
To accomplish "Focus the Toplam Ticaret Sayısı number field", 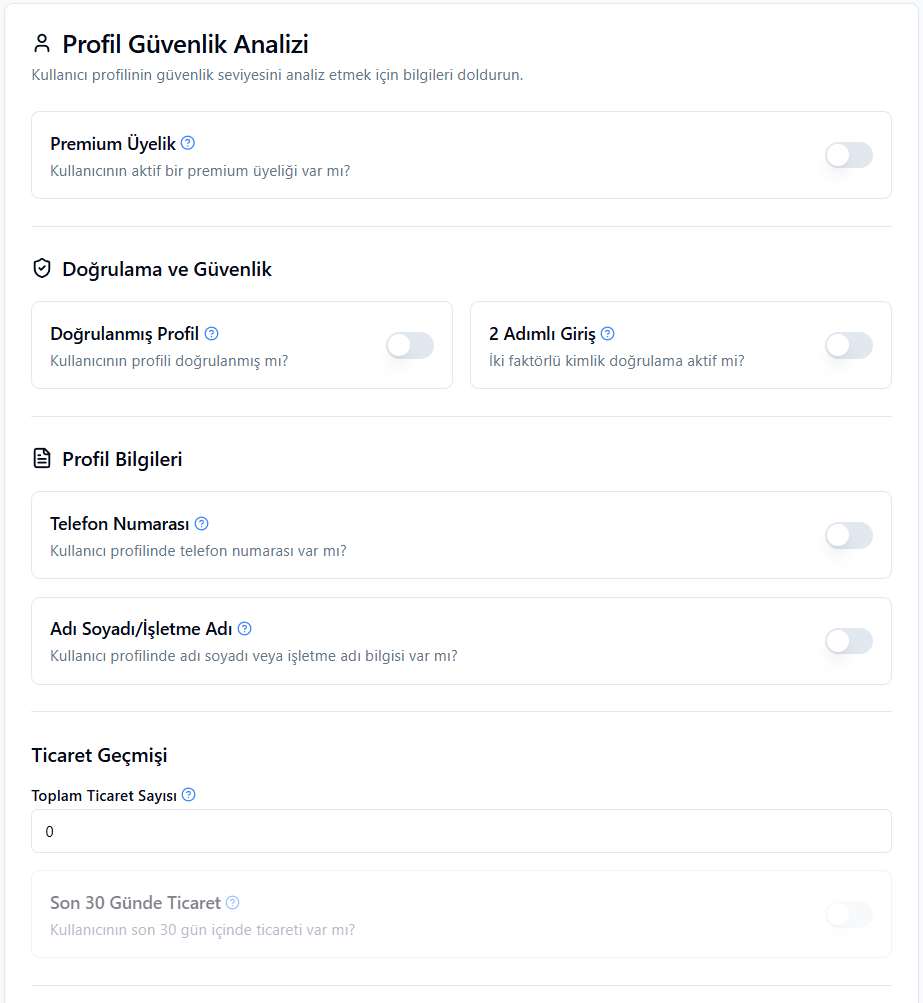I will pos(461,831).
